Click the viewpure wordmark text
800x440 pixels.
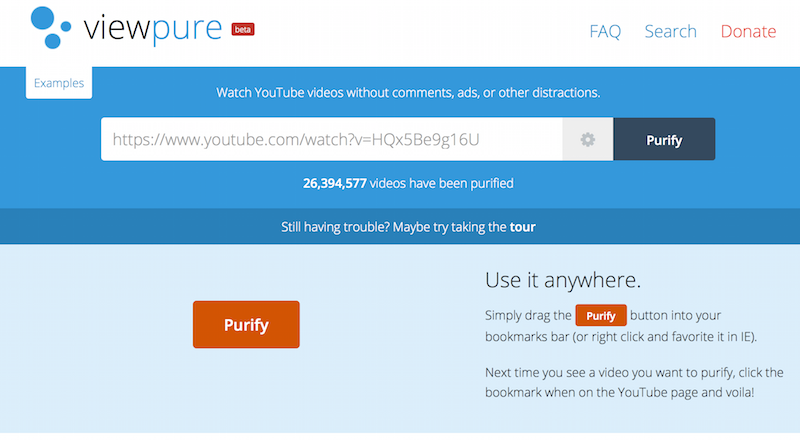[153, 29]
